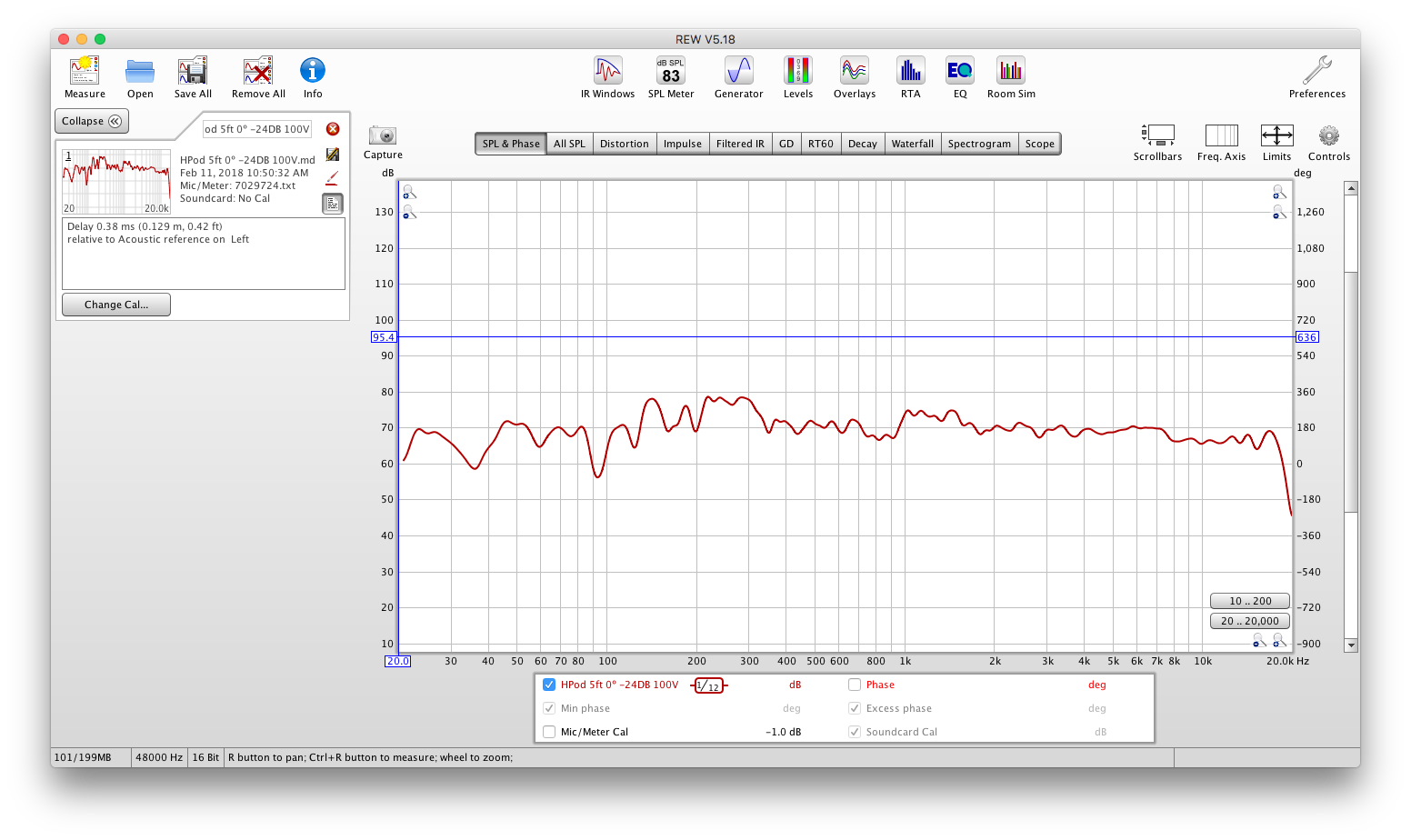Set frequency range to 10 .. 200
Image resolution: width=1411 pixels, height=840 pixels.
pyautogui.click(x=1250, y=601)
